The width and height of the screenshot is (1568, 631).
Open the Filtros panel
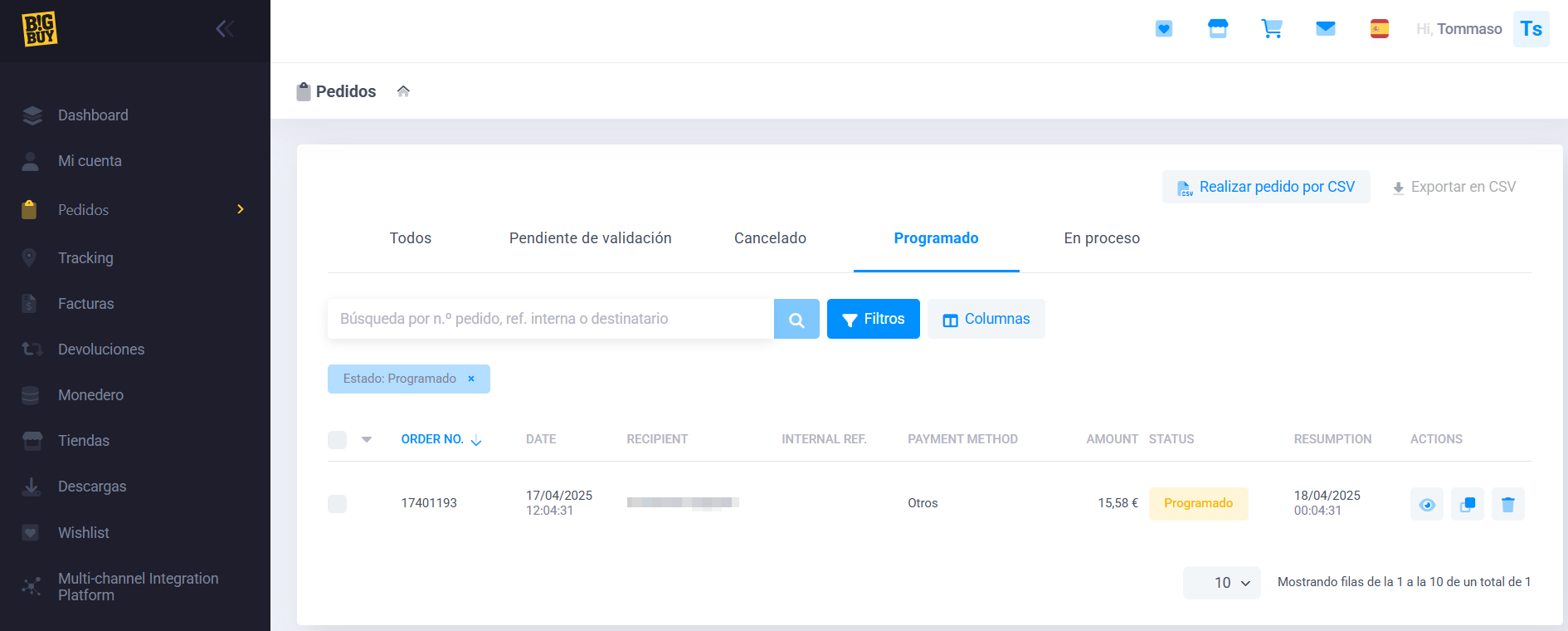click(873, 319)
